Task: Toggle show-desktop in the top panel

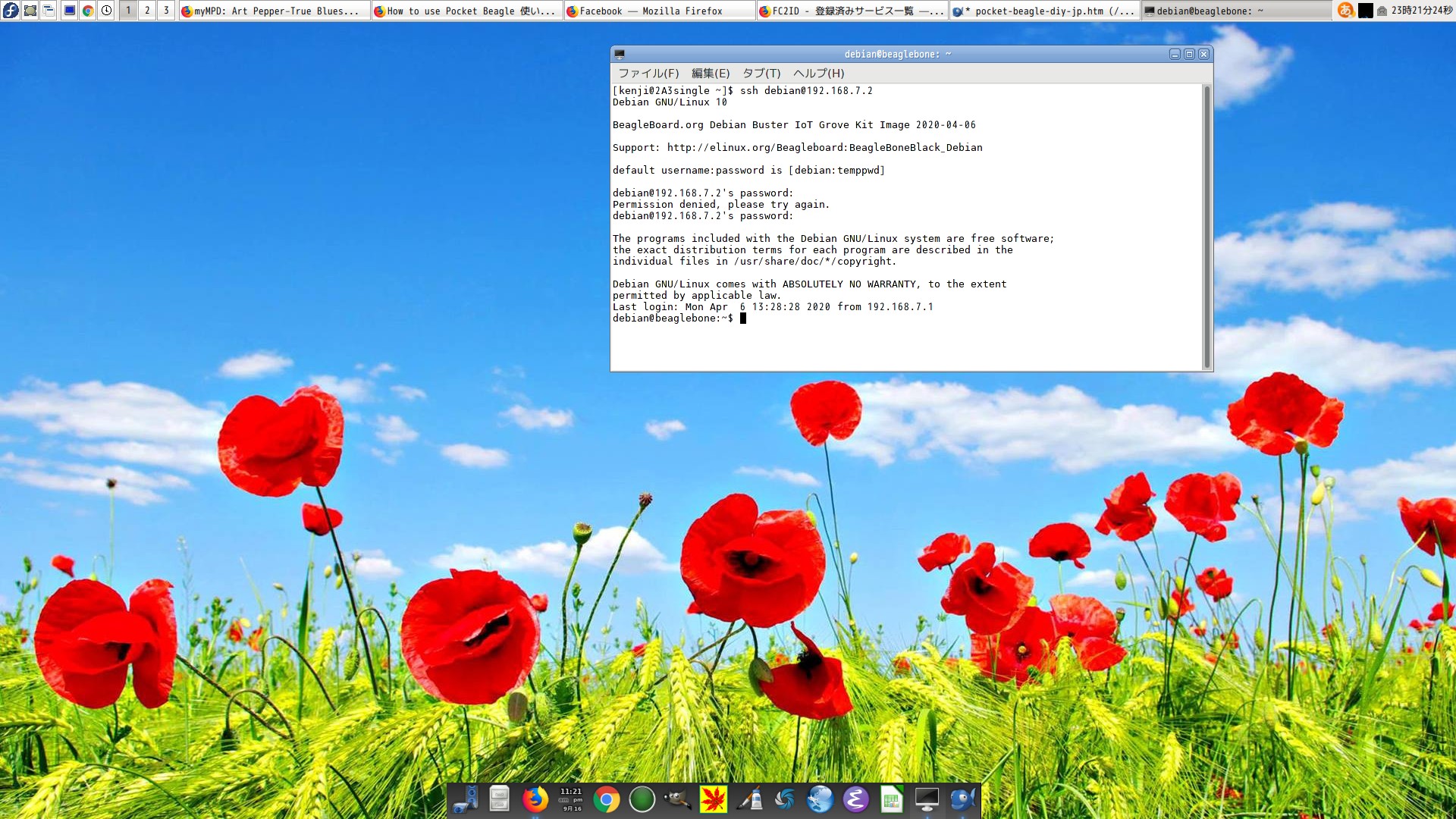Action: point(30,11)
